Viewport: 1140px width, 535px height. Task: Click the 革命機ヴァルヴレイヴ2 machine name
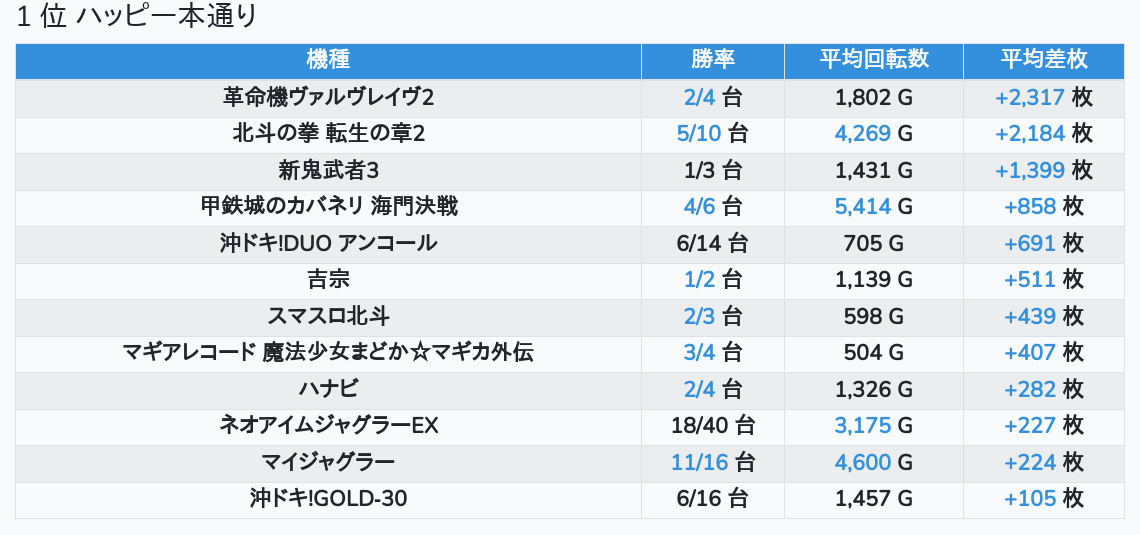328,97
